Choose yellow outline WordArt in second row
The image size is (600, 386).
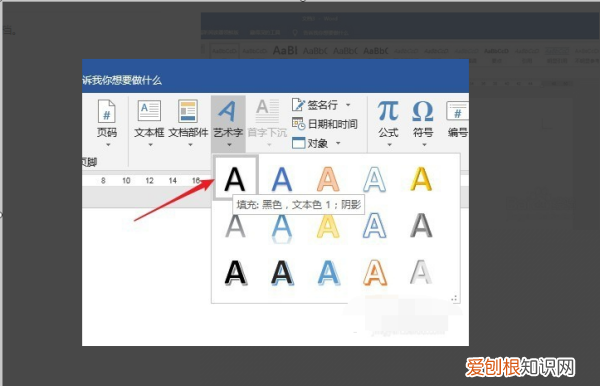pos(328,226)
